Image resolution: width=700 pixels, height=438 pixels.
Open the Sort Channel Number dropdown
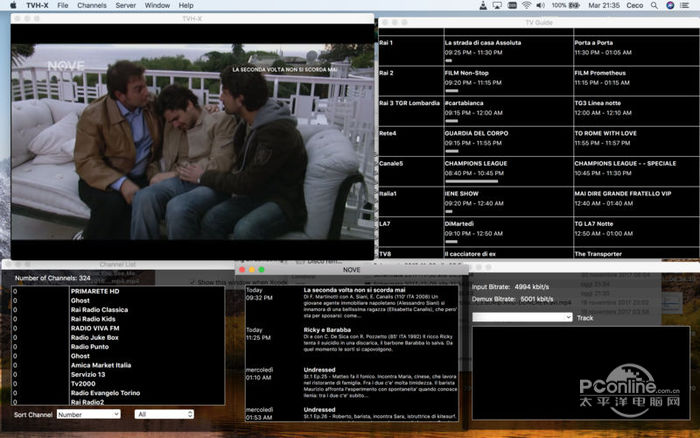86,414
